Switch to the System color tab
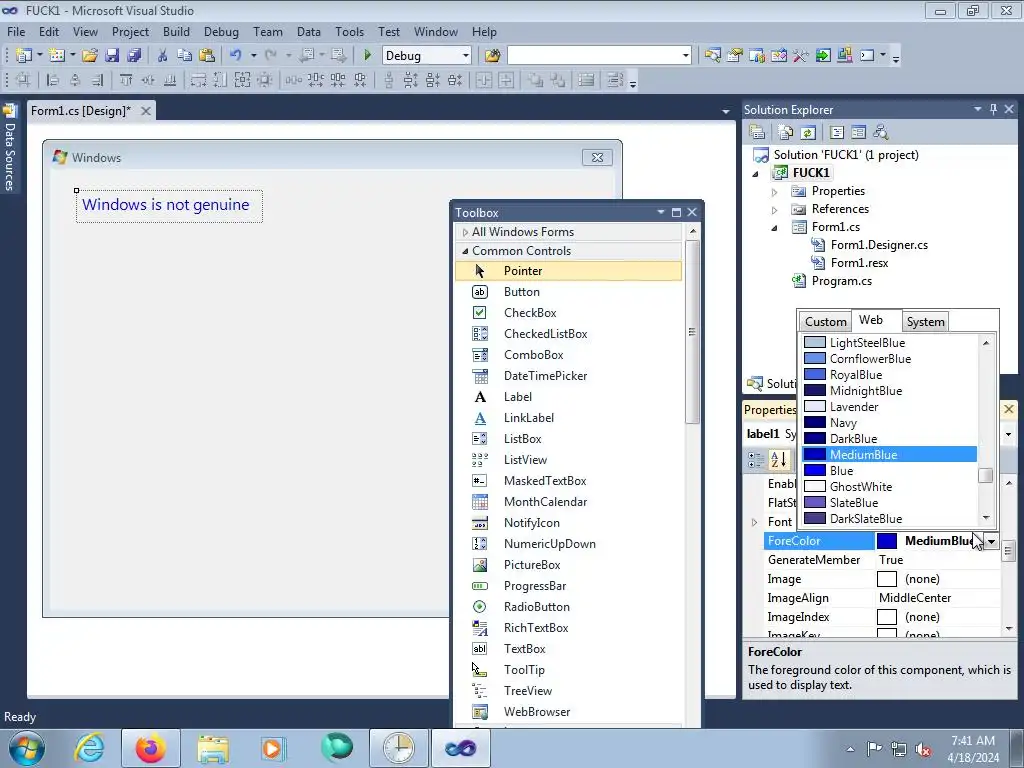Image resolution: width=1024 pixels, height=768 pixels. pos(925,321)
